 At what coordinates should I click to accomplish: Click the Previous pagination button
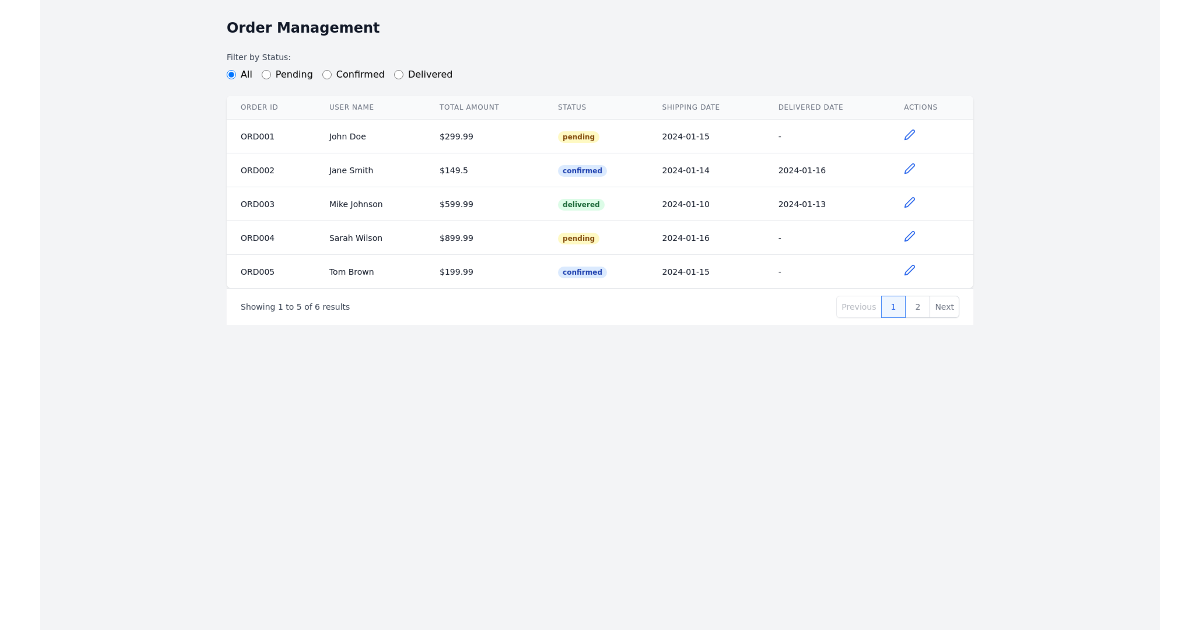click(x=858, y=306)
